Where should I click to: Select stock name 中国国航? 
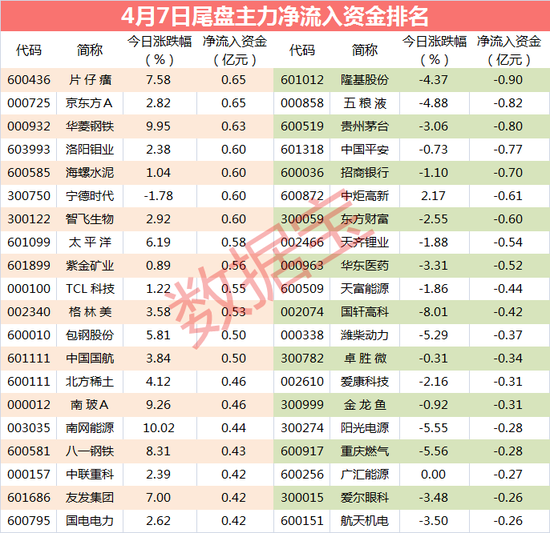coord(90,358)
